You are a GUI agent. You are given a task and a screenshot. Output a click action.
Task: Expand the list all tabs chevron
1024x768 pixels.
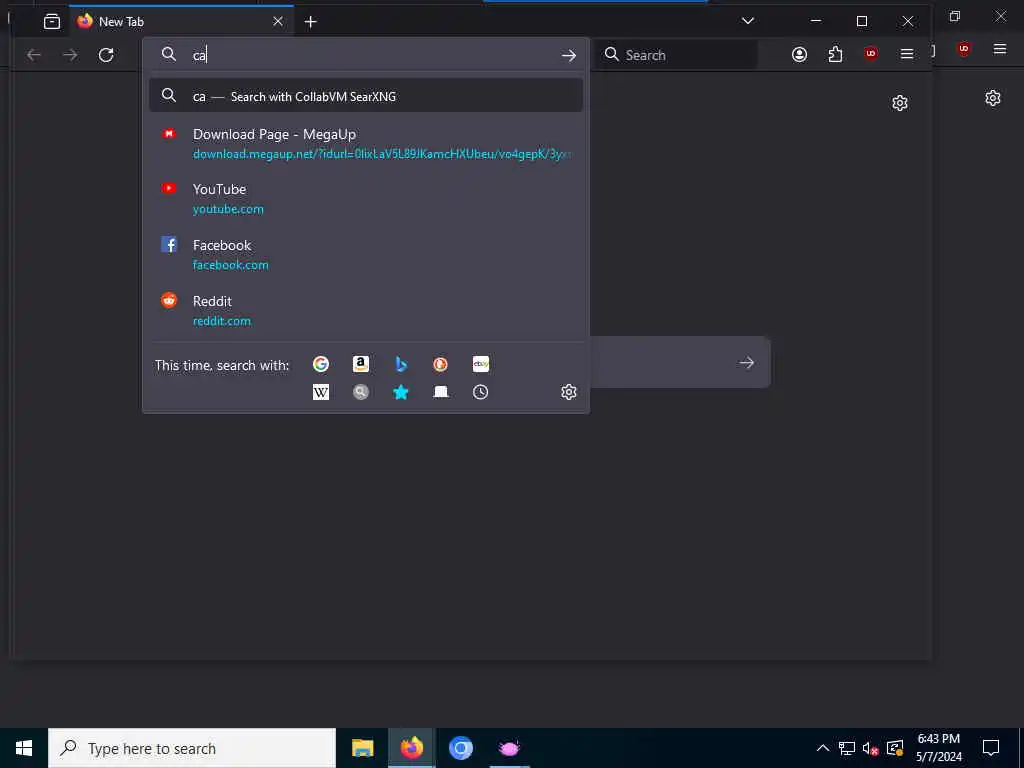pos(748,21)
